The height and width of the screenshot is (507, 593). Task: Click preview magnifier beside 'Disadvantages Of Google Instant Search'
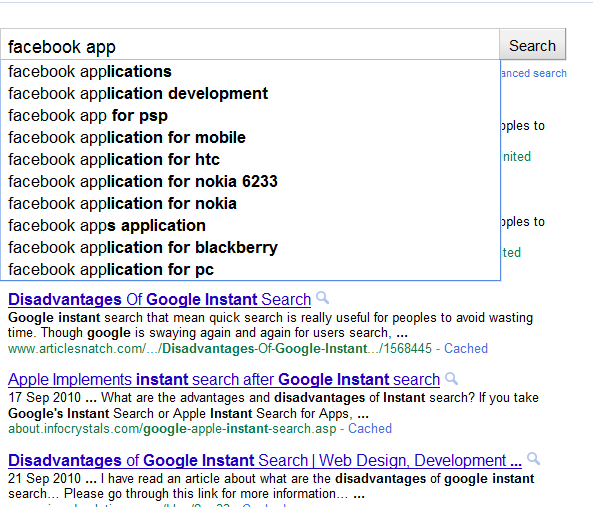point(323,298)
